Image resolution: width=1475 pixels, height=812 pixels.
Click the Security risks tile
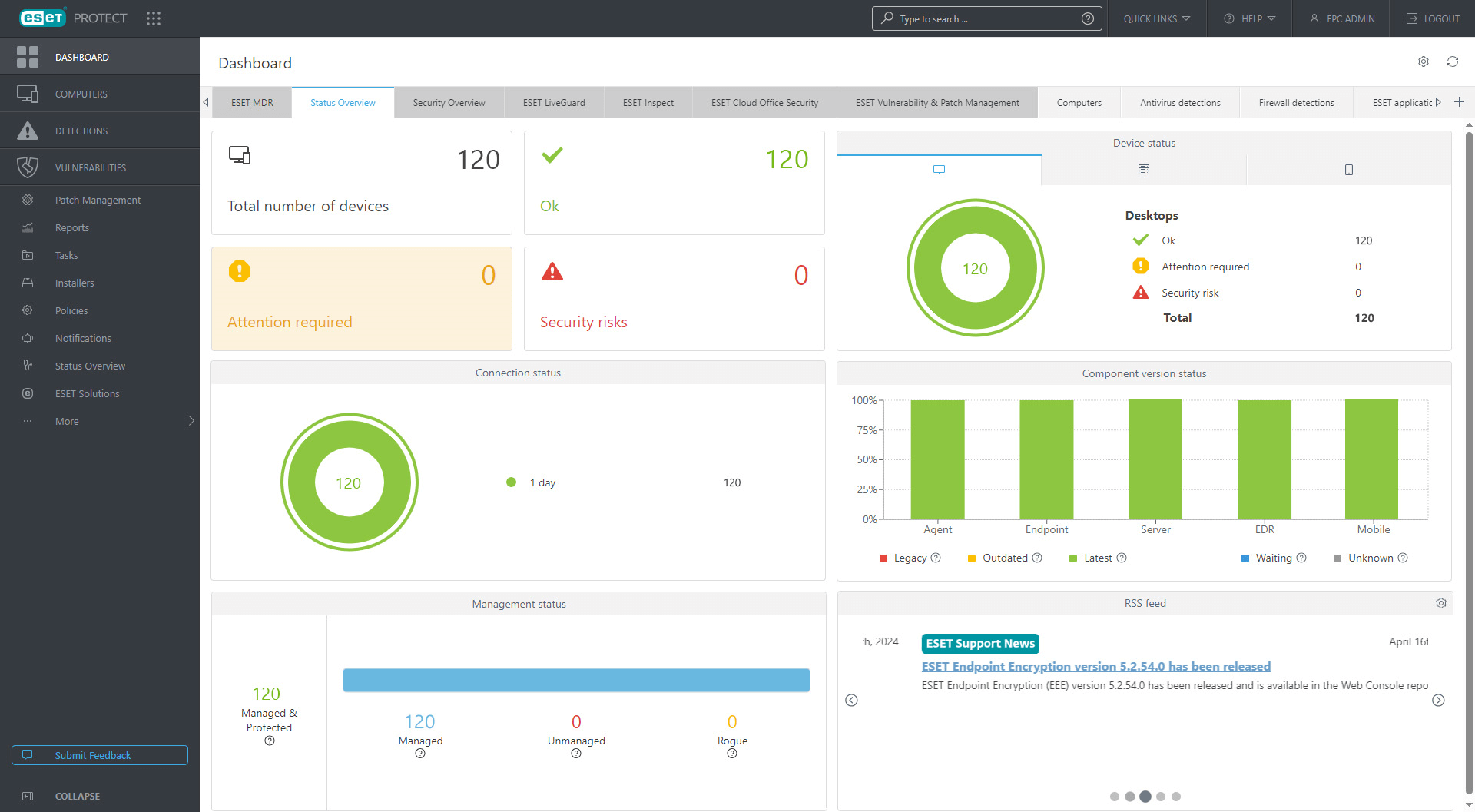(675, 299)
